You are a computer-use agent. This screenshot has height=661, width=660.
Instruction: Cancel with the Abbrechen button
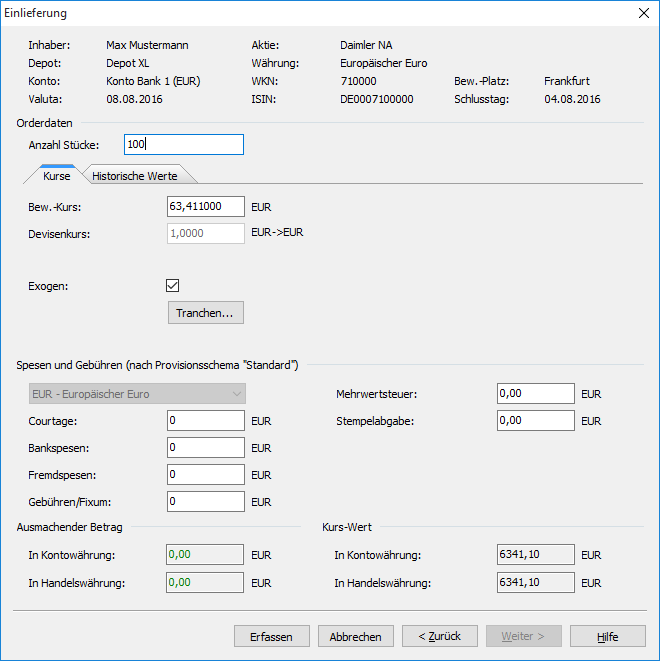(x=355, y=636)
